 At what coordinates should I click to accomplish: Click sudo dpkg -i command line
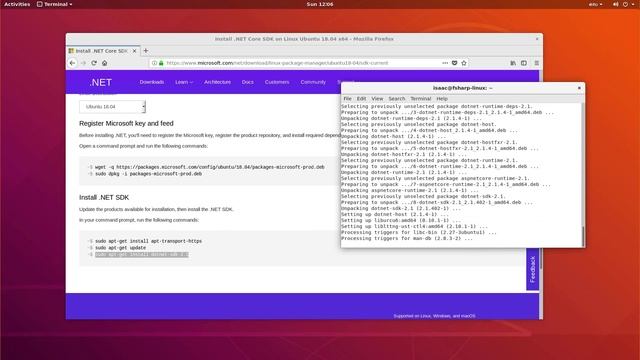[x=148, y=173]
